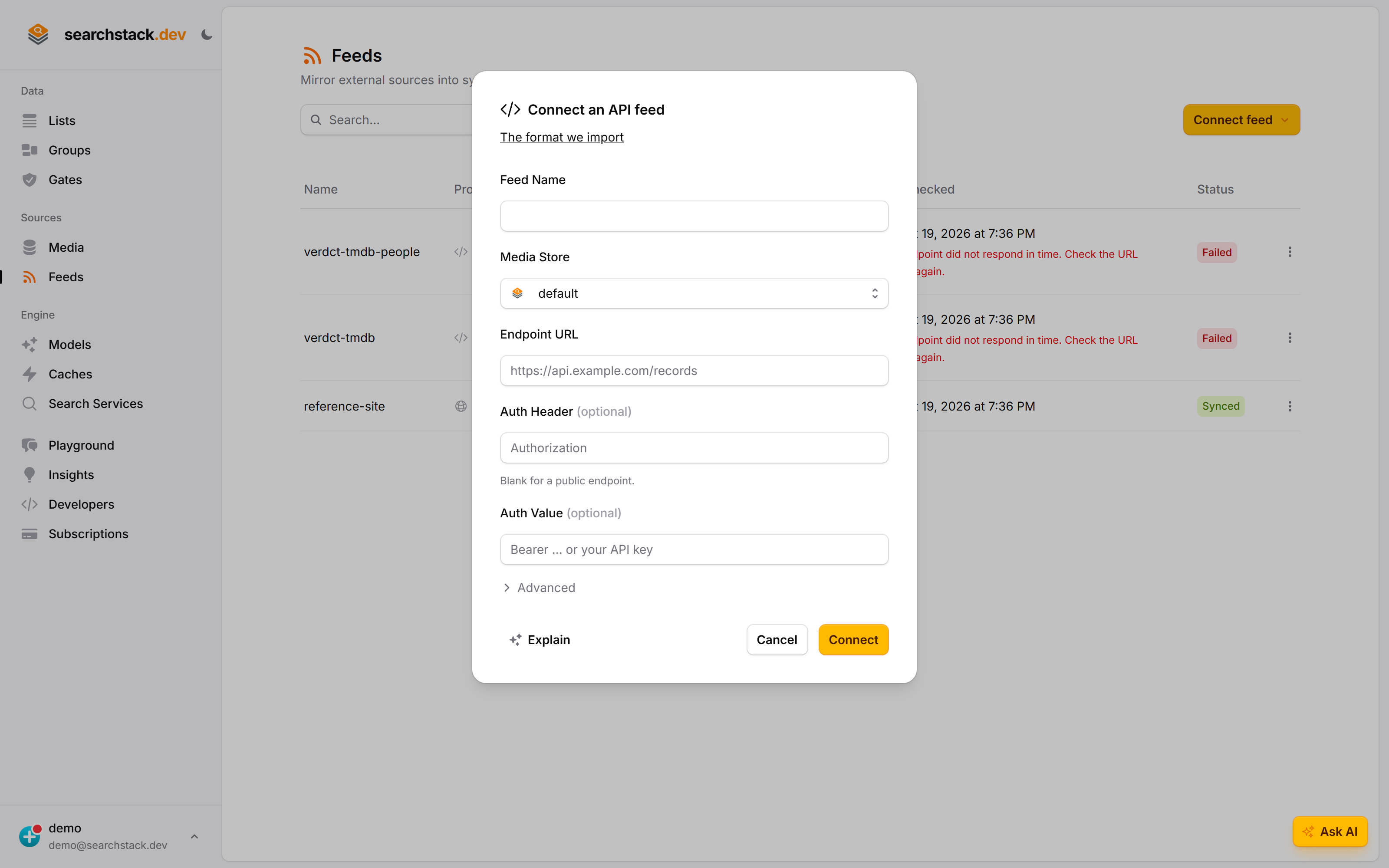Click the Subscriptions card icon
Viewport: 1389px width, 868px height.
(x=29, y=534)
